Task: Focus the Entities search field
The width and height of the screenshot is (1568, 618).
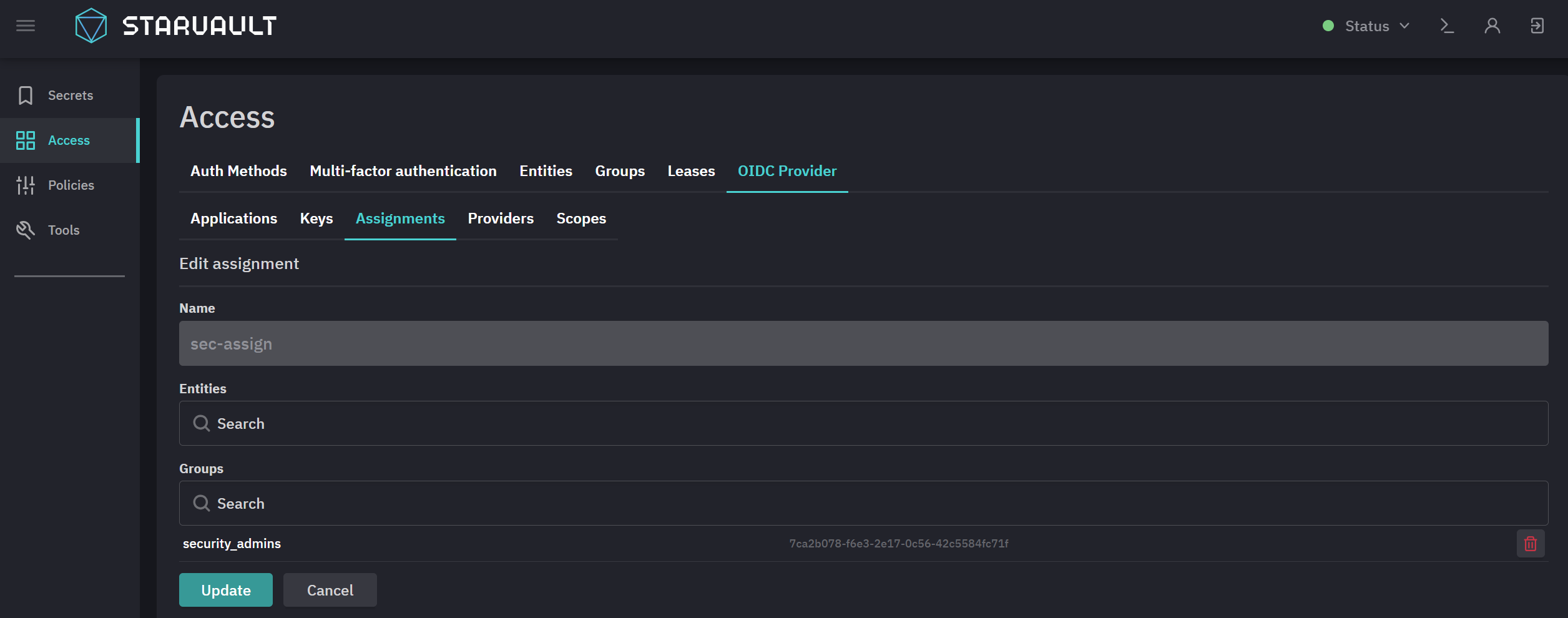Action: 863,423
